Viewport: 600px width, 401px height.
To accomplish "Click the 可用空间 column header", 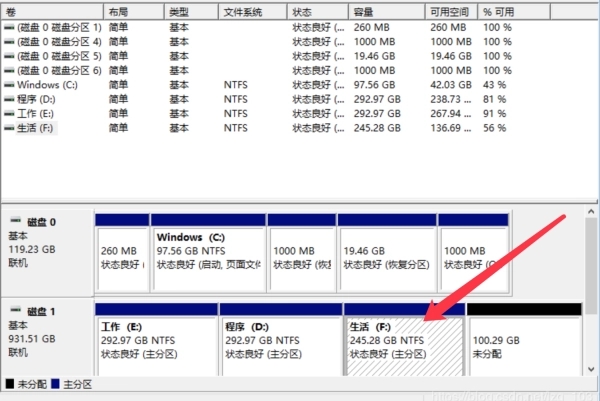I will tap(449, 11).
